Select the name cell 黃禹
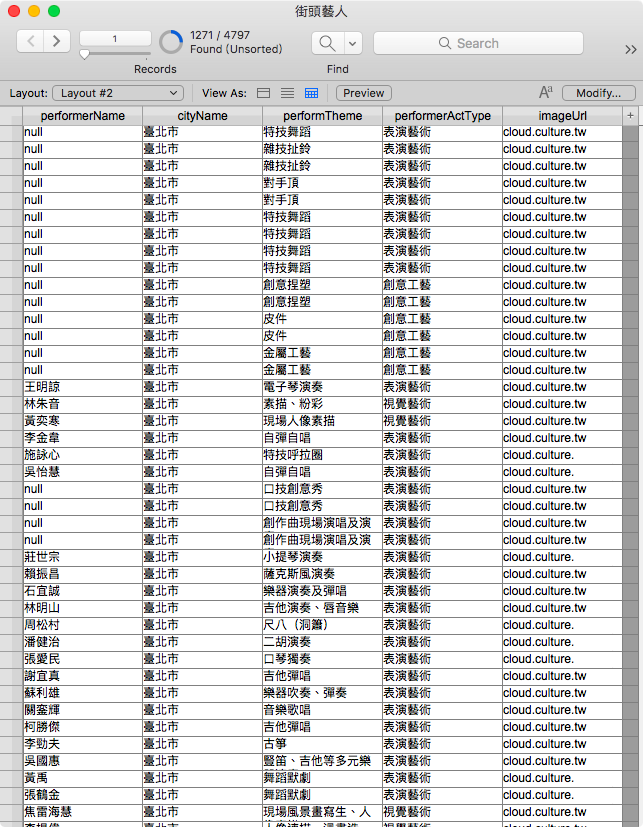This screenshot has width=643, height=827. tap(83, 778)
